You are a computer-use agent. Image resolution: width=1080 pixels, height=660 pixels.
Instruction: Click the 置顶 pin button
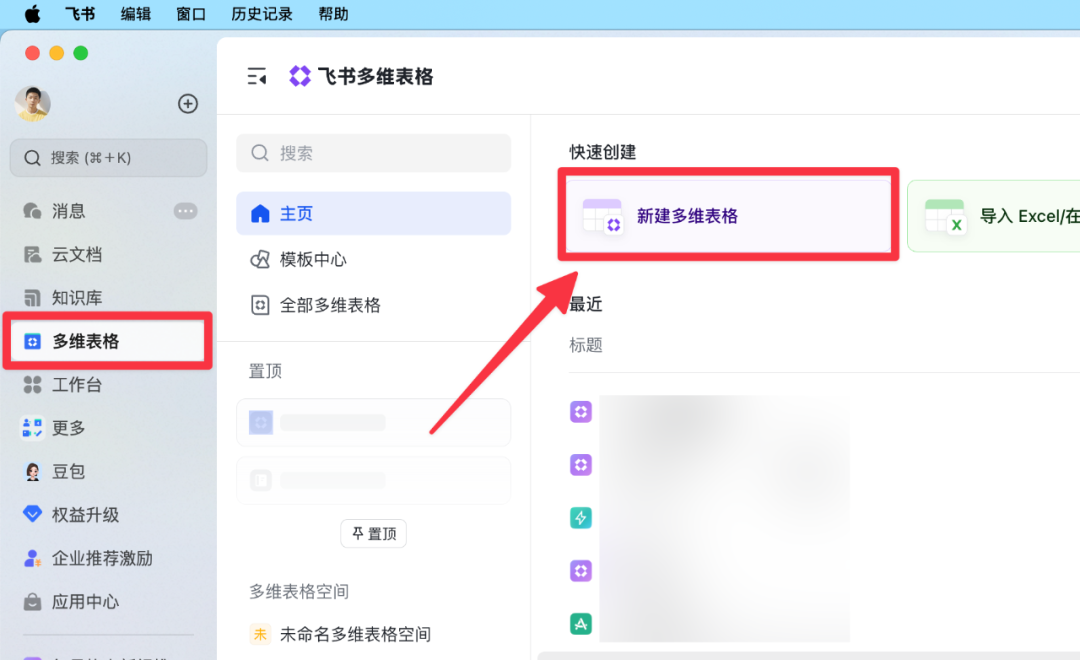373,534
